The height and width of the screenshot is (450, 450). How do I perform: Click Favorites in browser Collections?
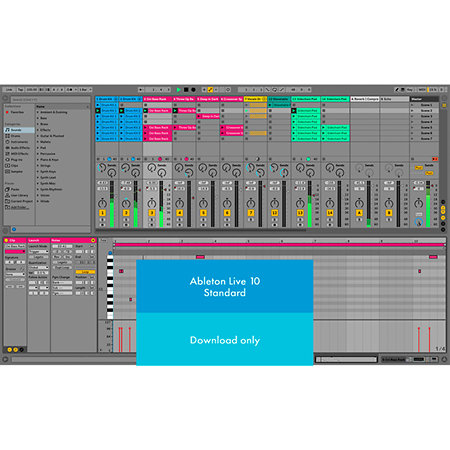[15, 112]
